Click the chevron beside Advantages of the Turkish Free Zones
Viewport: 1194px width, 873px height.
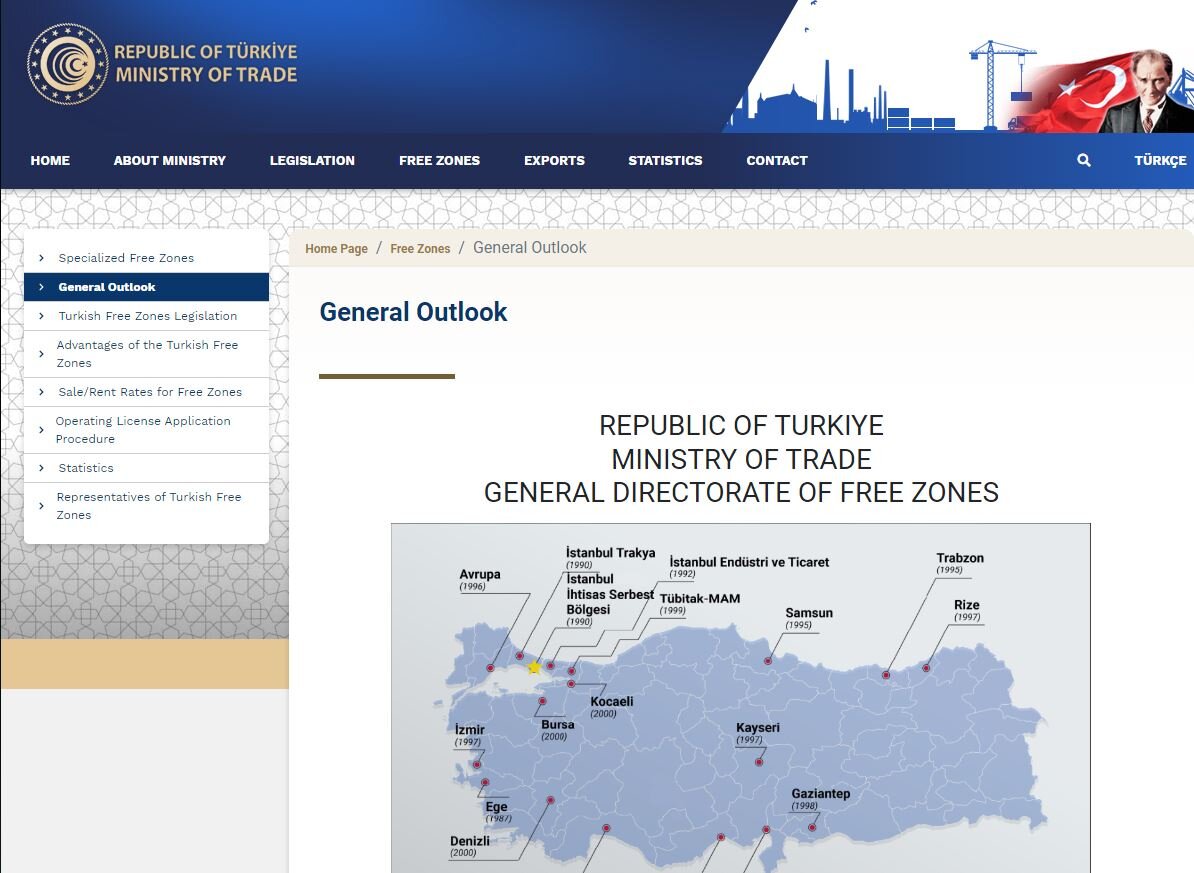pyautogui.click(x=41, y=354)
